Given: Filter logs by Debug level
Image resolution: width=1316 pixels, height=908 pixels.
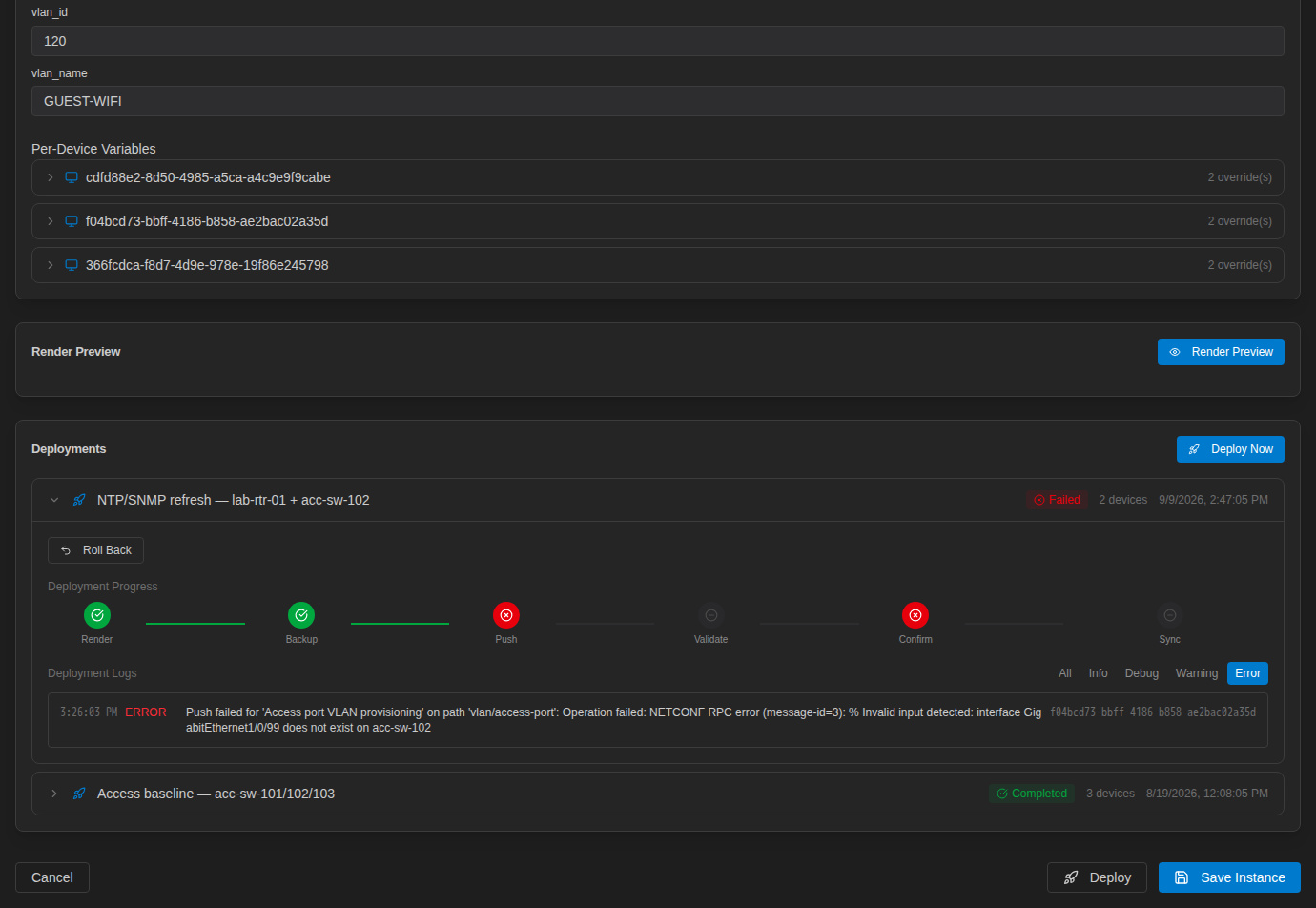Looking at the screenshot, I should point(1141,673).
